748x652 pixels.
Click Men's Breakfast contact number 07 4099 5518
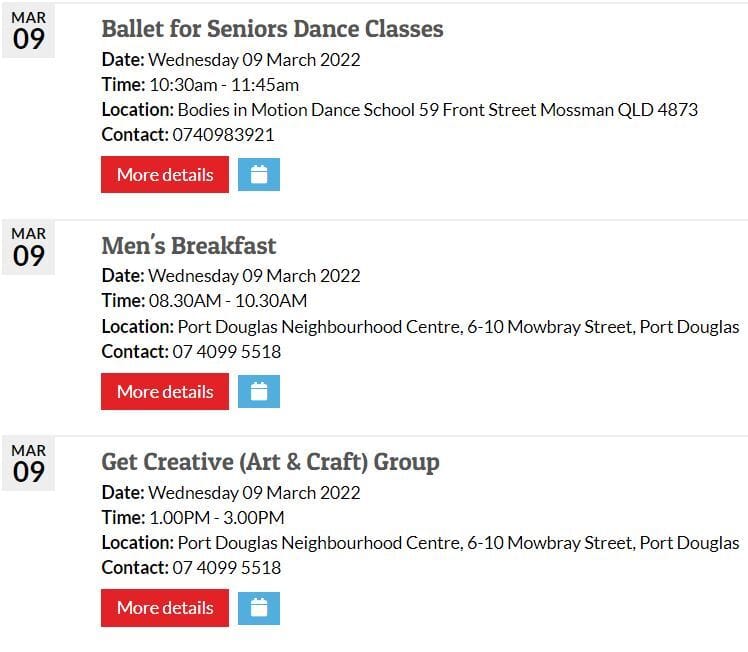pos(227,352)
